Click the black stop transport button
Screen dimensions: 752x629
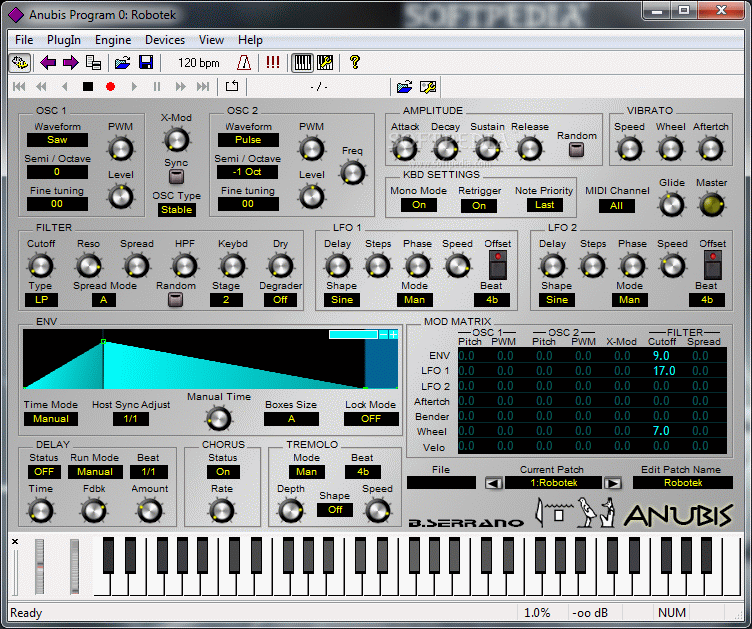pos(88,87)
